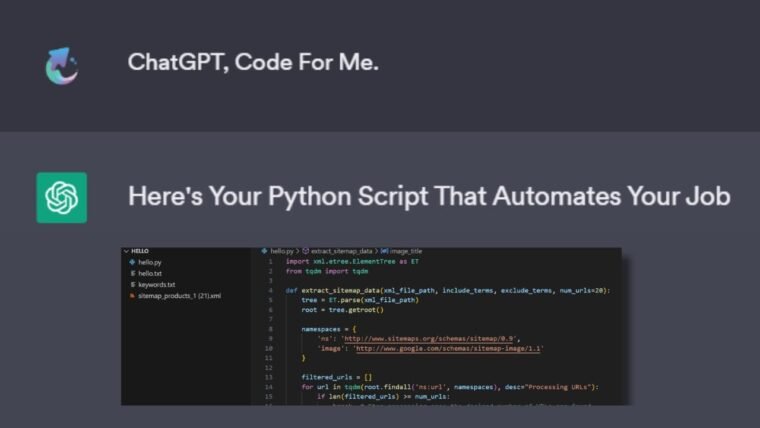This screenshot has height=428, width=760.
Task: Open hello.txt in the explorer
Action: pyautogui.click(x=150, y=273)
